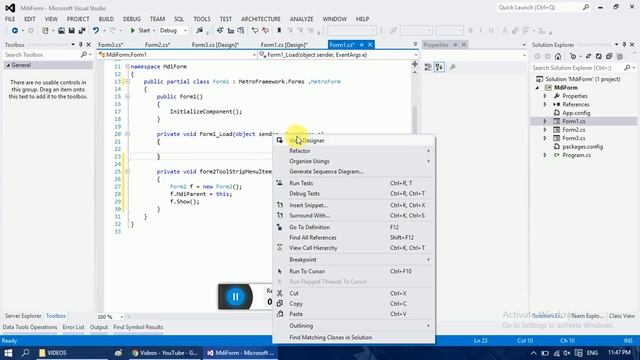Screen dimensions: 640x360
Task: Choose Go To Definition in context menu
Action: tap(353, 227)
